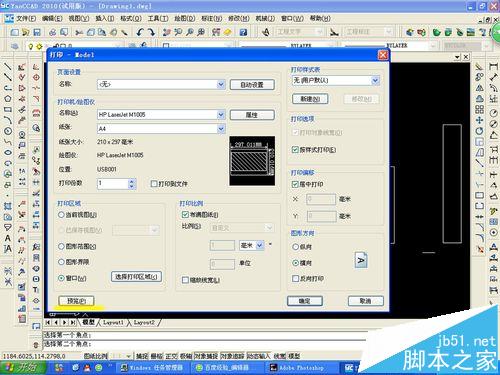
Task: Click the print copies spinner arrows
Action: 132,184
